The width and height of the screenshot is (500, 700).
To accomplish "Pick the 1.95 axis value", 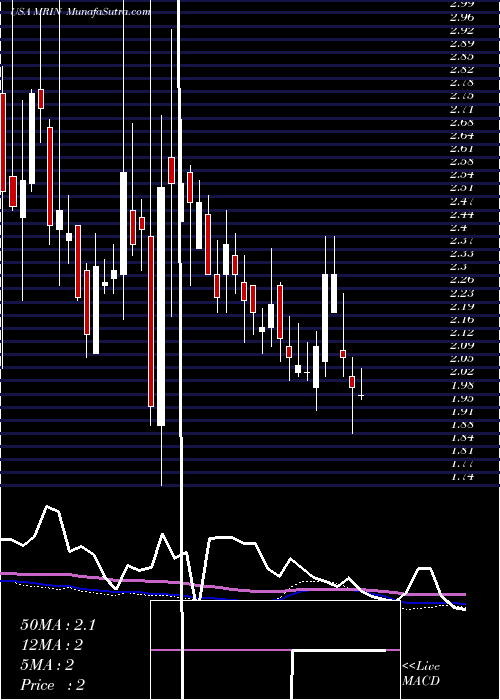I will 462,398.
